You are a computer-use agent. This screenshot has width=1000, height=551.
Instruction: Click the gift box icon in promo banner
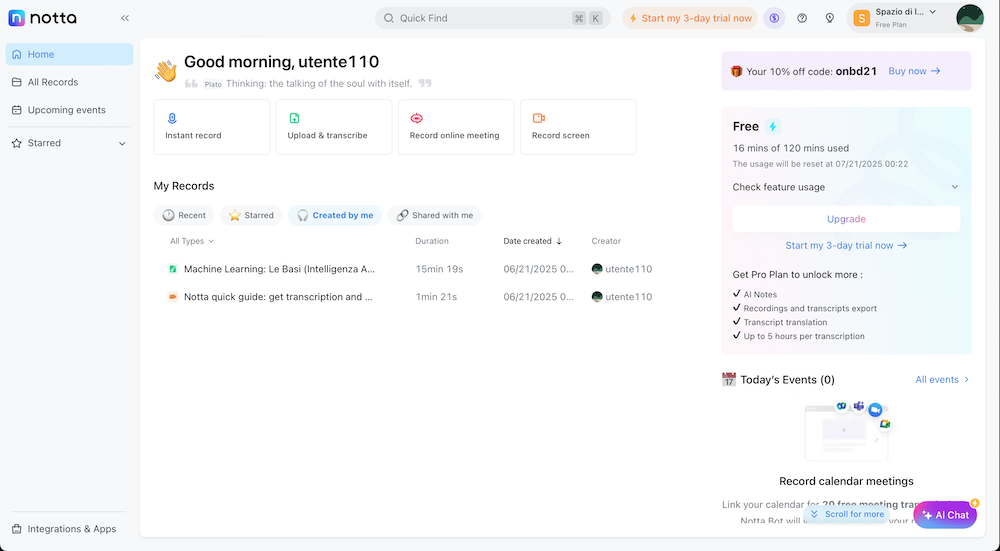click(x=737, y=71)
